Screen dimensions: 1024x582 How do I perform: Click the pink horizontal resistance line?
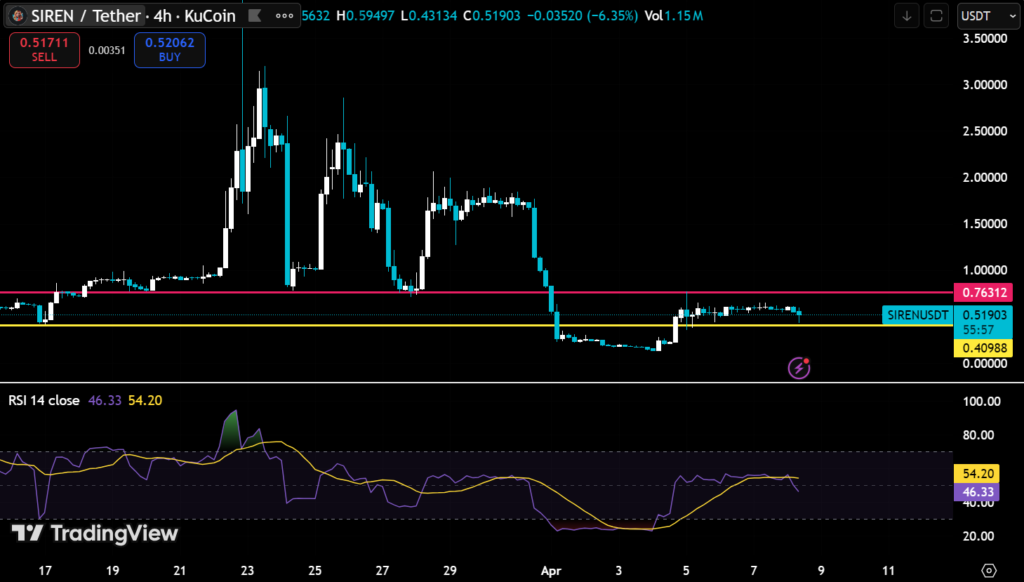[300, 293]
